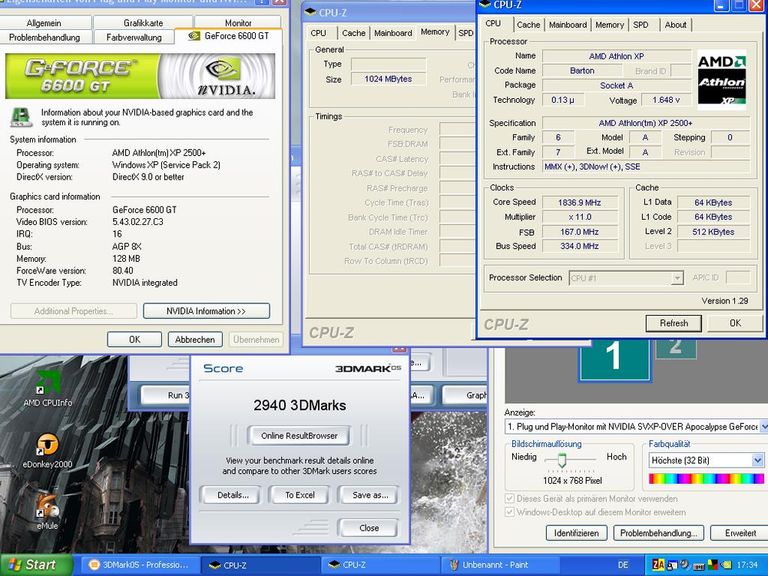The height and width of the screenshot is (576, 768).
Task: Click the Video BIOS version 5.43.02.27.C3
Action: pyautogui.click(x=138, y=222)
